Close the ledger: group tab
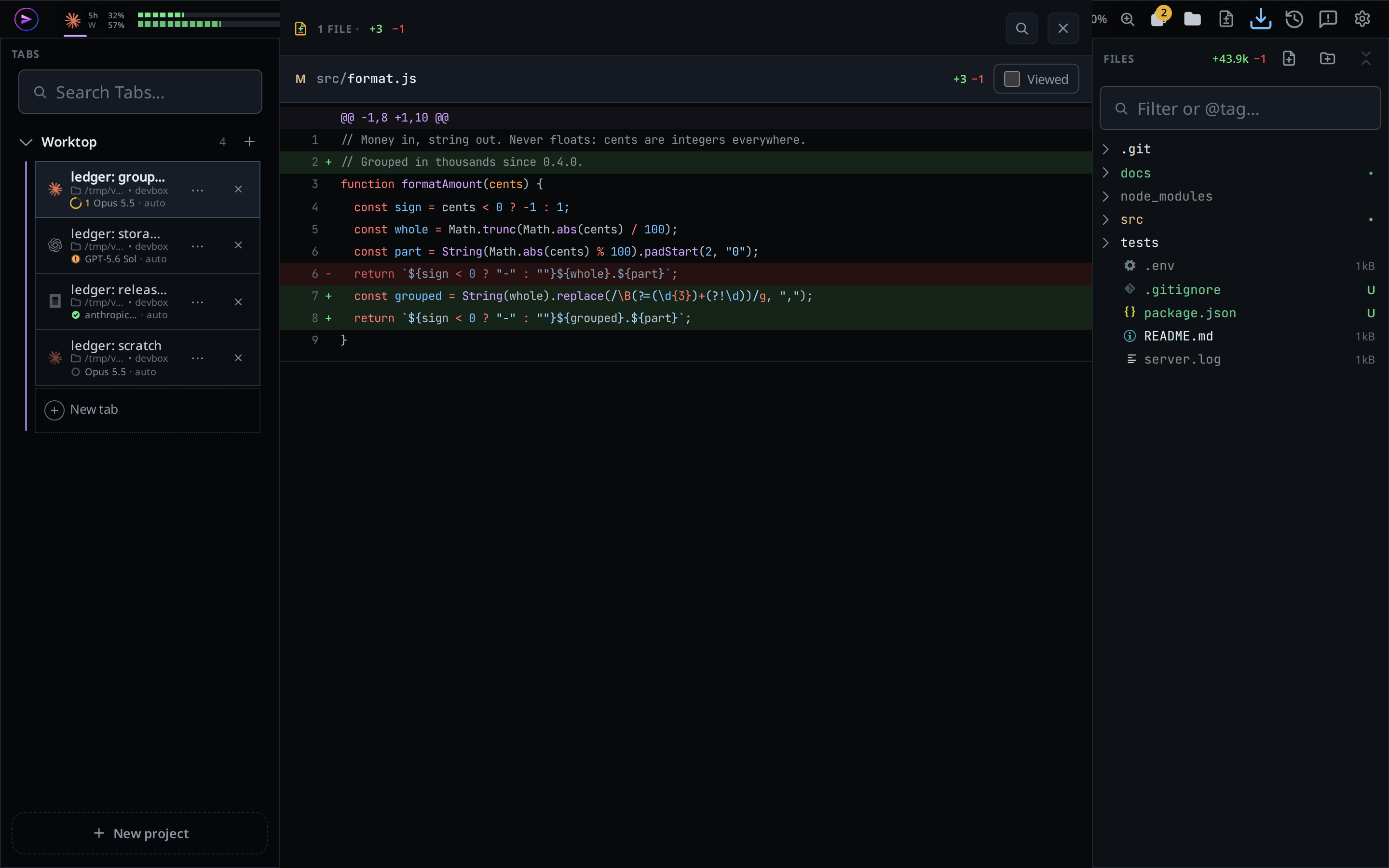Screen dimensions: 1389x868 tap(238, 190)
